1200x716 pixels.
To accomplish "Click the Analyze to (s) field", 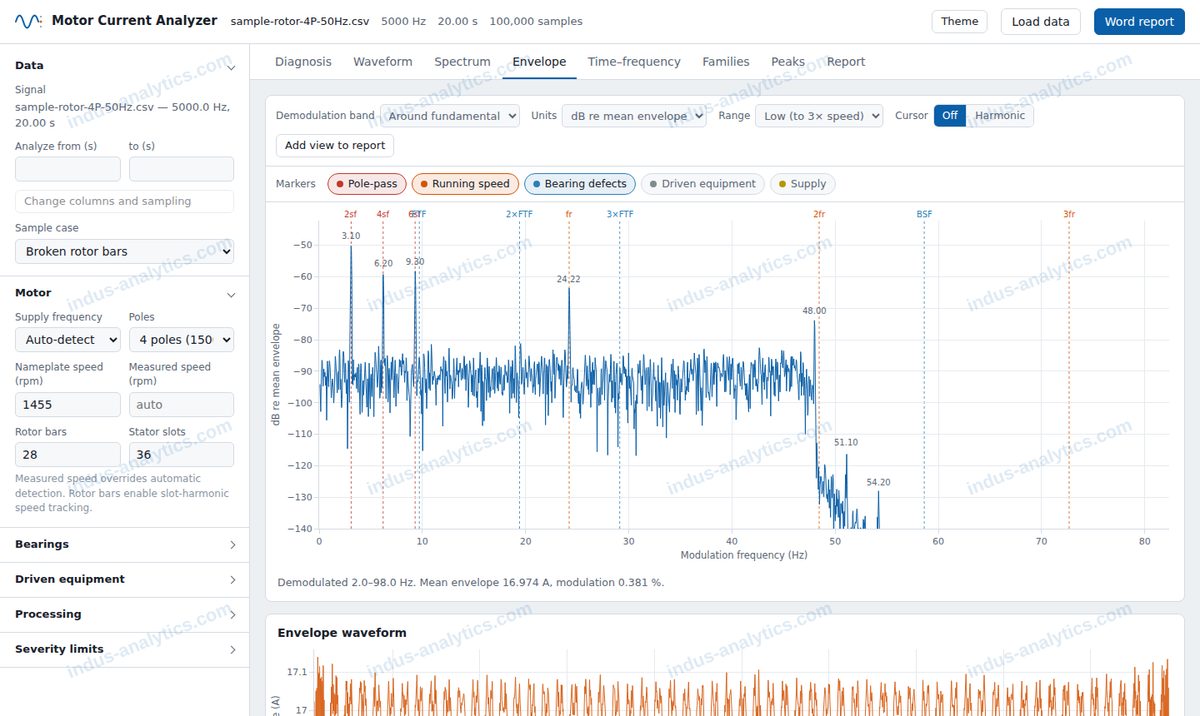I will [182, 169].
